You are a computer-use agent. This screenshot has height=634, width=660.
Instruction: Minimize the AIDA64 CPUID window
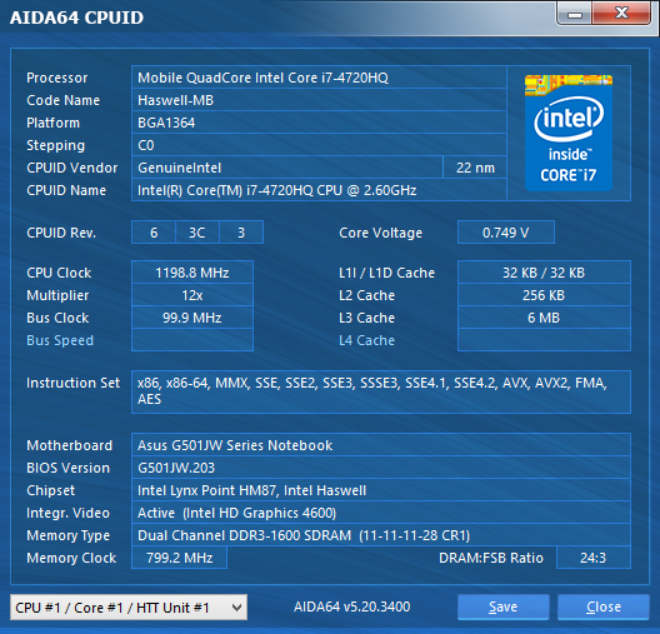575,14
